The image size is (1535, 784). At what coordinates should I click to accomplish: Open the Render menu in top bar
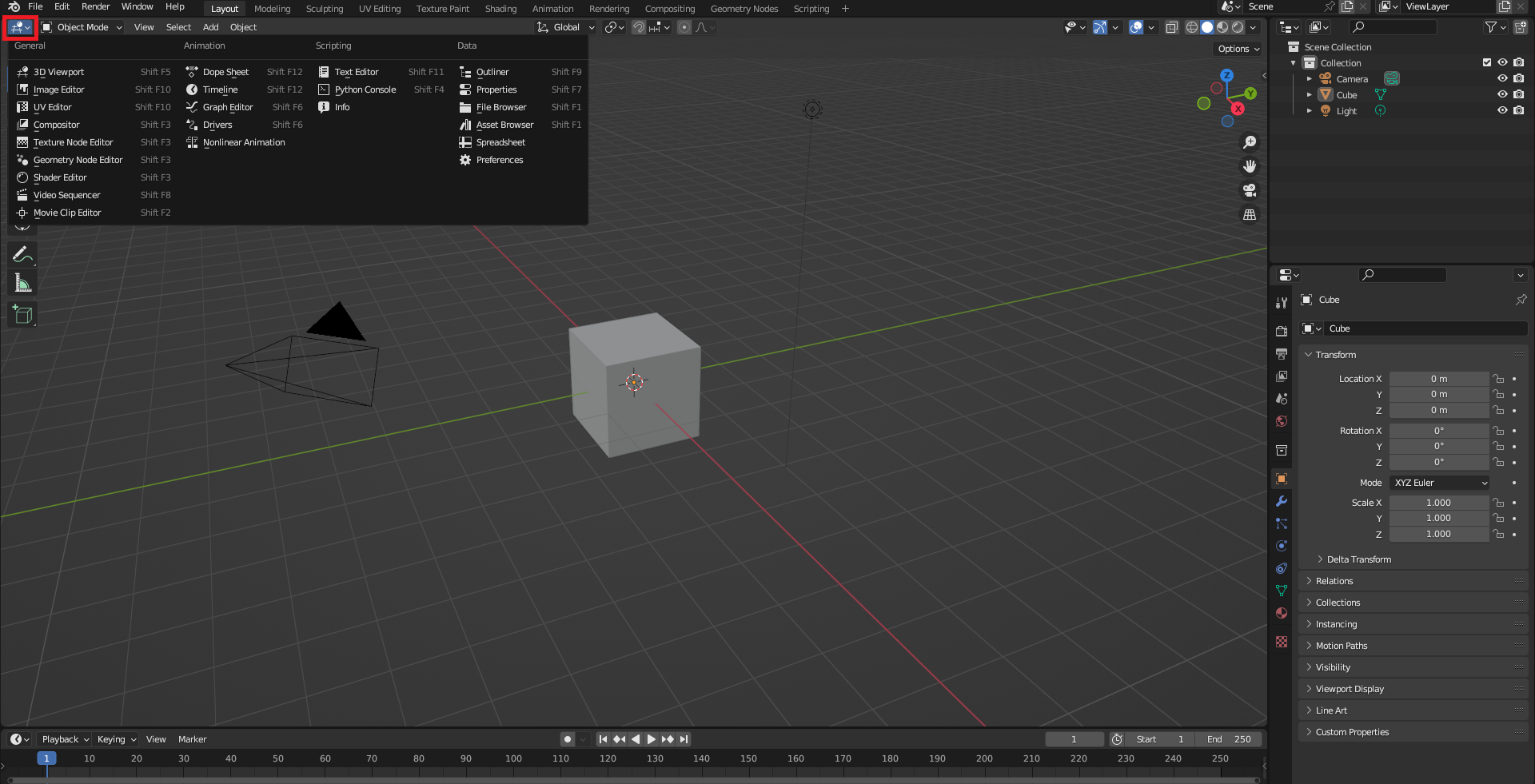click(95, 6)
